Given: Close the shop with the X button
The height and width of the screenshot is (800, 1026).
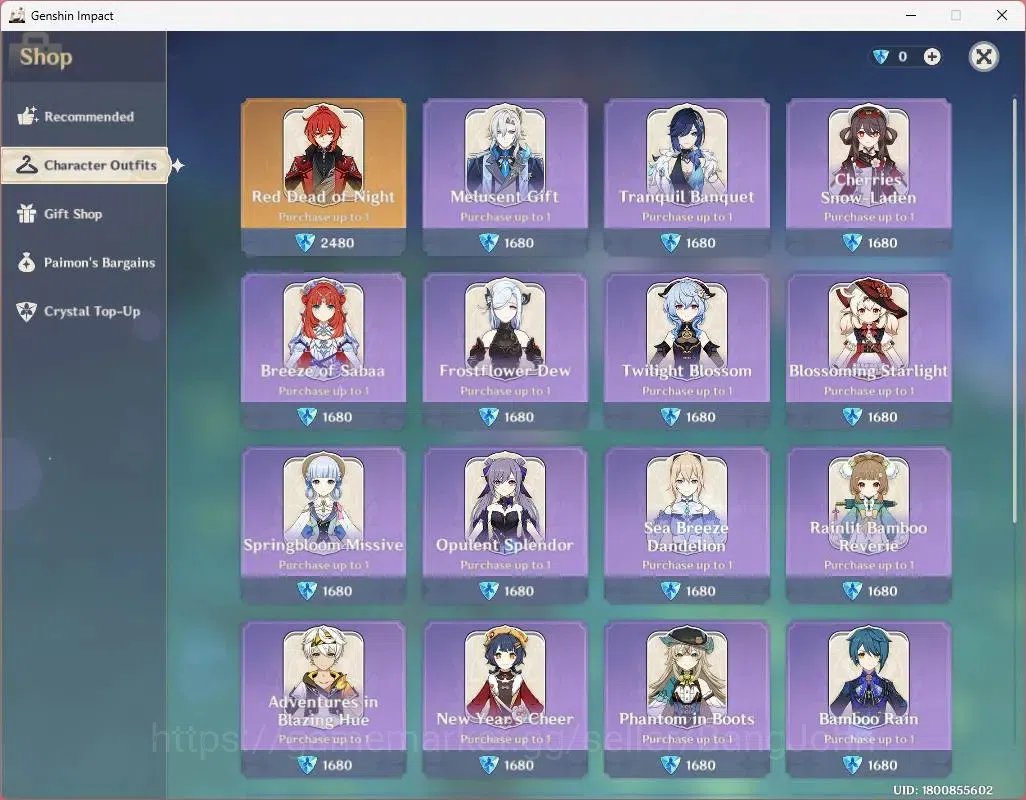Looking at the screenshot, I should pos(983,57).
